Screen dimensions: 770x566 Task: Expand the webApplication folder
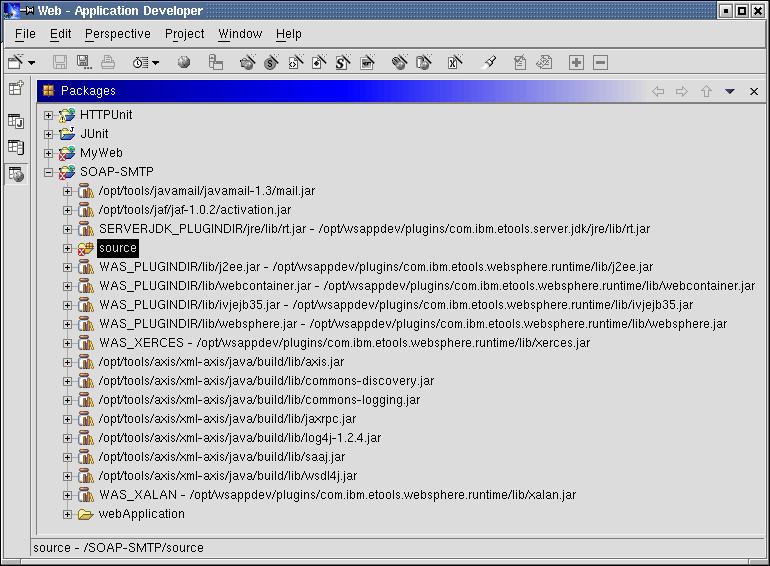tap(67, 514)
